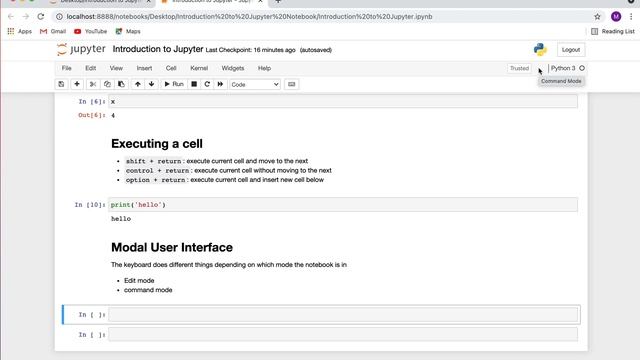Open the Maps bookmark

click(128, 31)
